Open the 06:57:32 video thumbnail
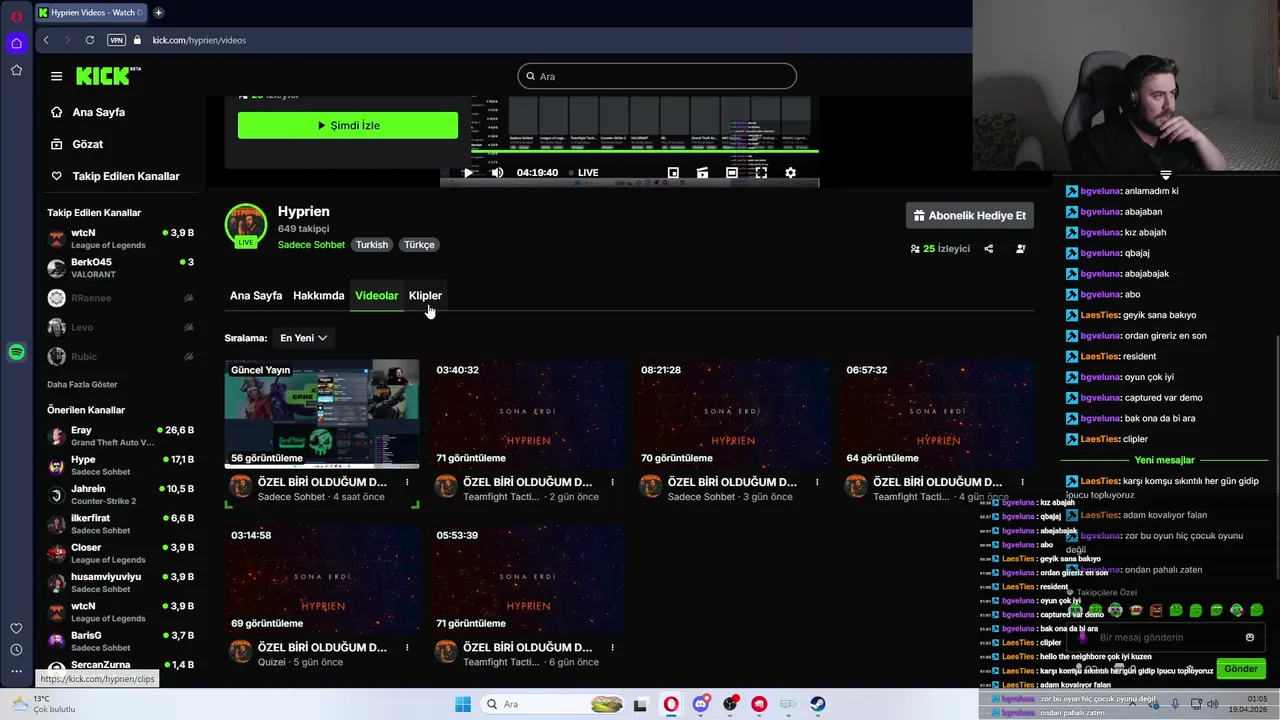The height and width of the screenshot is (720, 1280). click(937, 414)
